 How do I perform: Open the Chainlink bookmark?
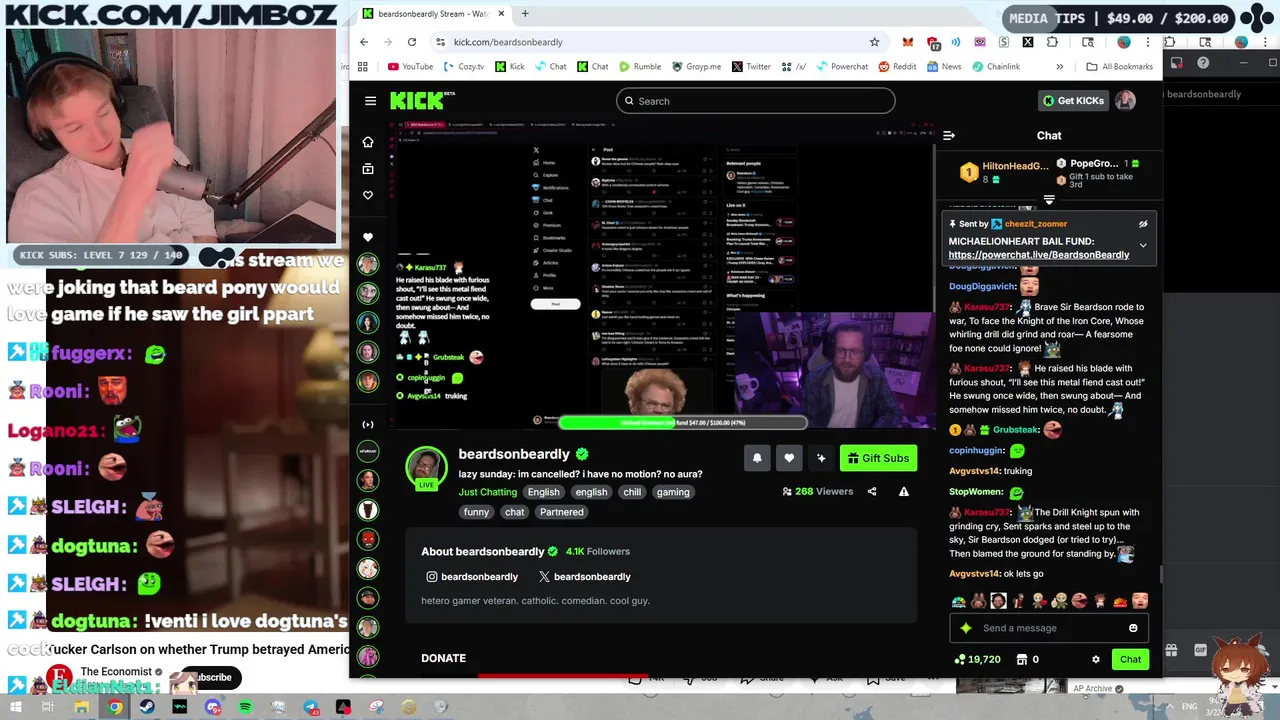(x=995, y=67)
